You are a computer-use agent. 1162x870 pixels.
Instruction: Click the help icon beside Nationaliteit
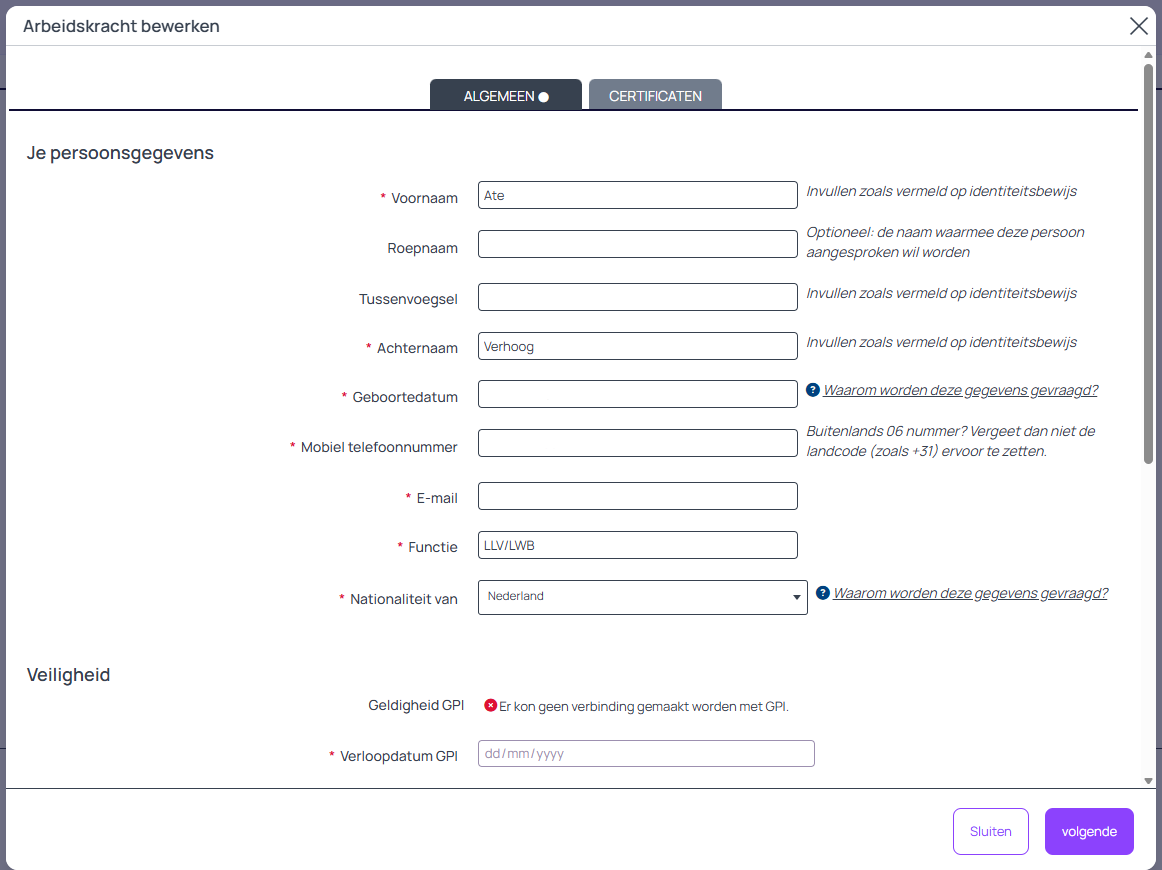point(823,593)
